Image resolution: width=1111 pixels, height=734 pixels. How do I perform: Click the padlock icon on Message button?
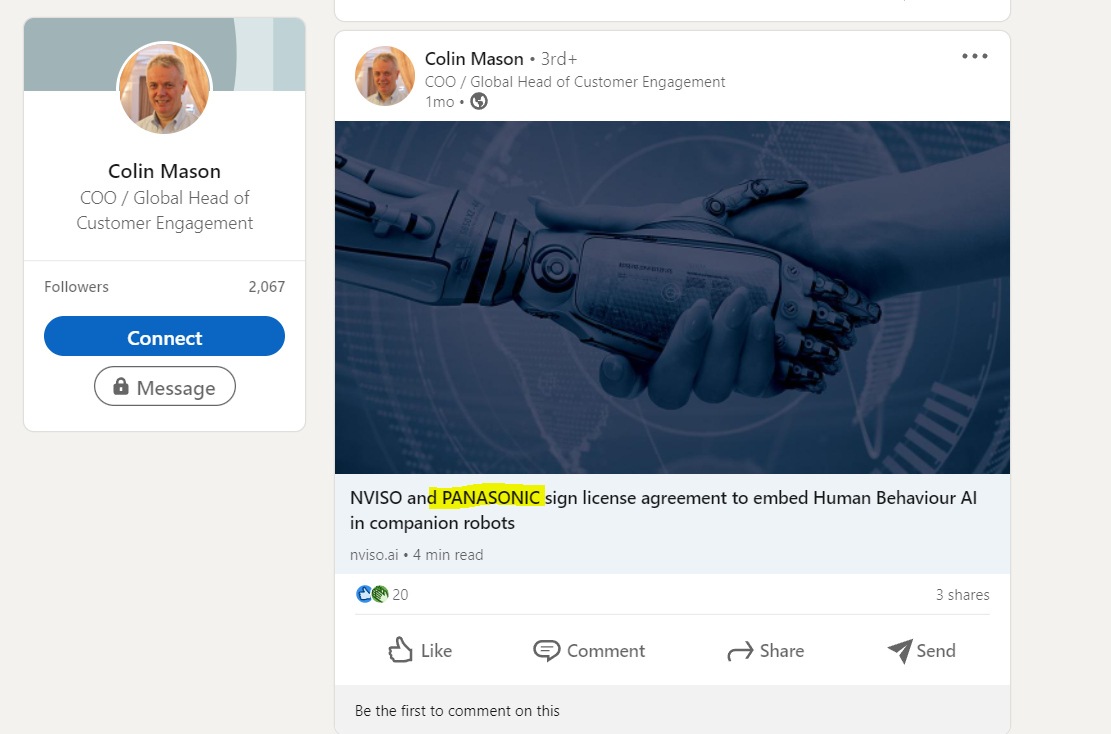click(121, 387)
